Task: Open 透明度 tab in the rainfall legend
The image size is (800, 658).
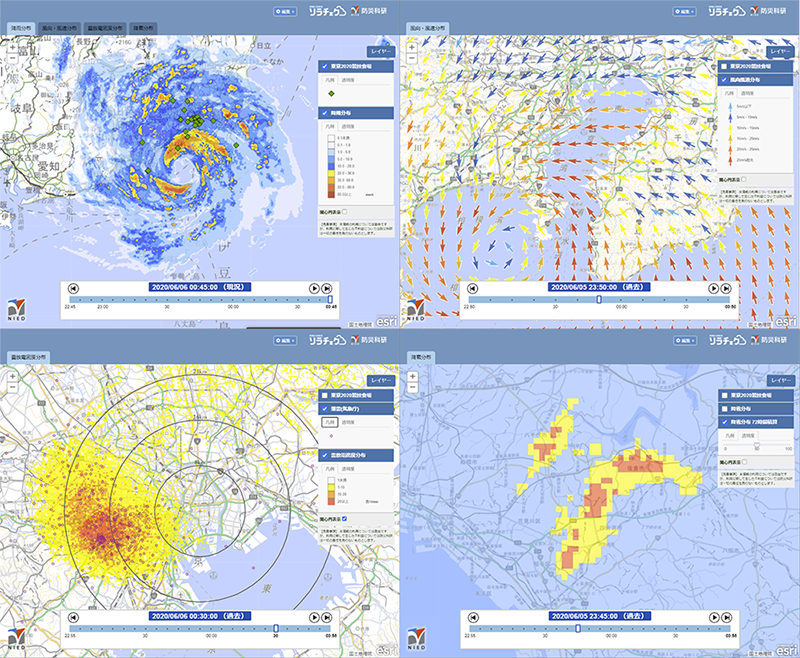Action: [347, 128]
